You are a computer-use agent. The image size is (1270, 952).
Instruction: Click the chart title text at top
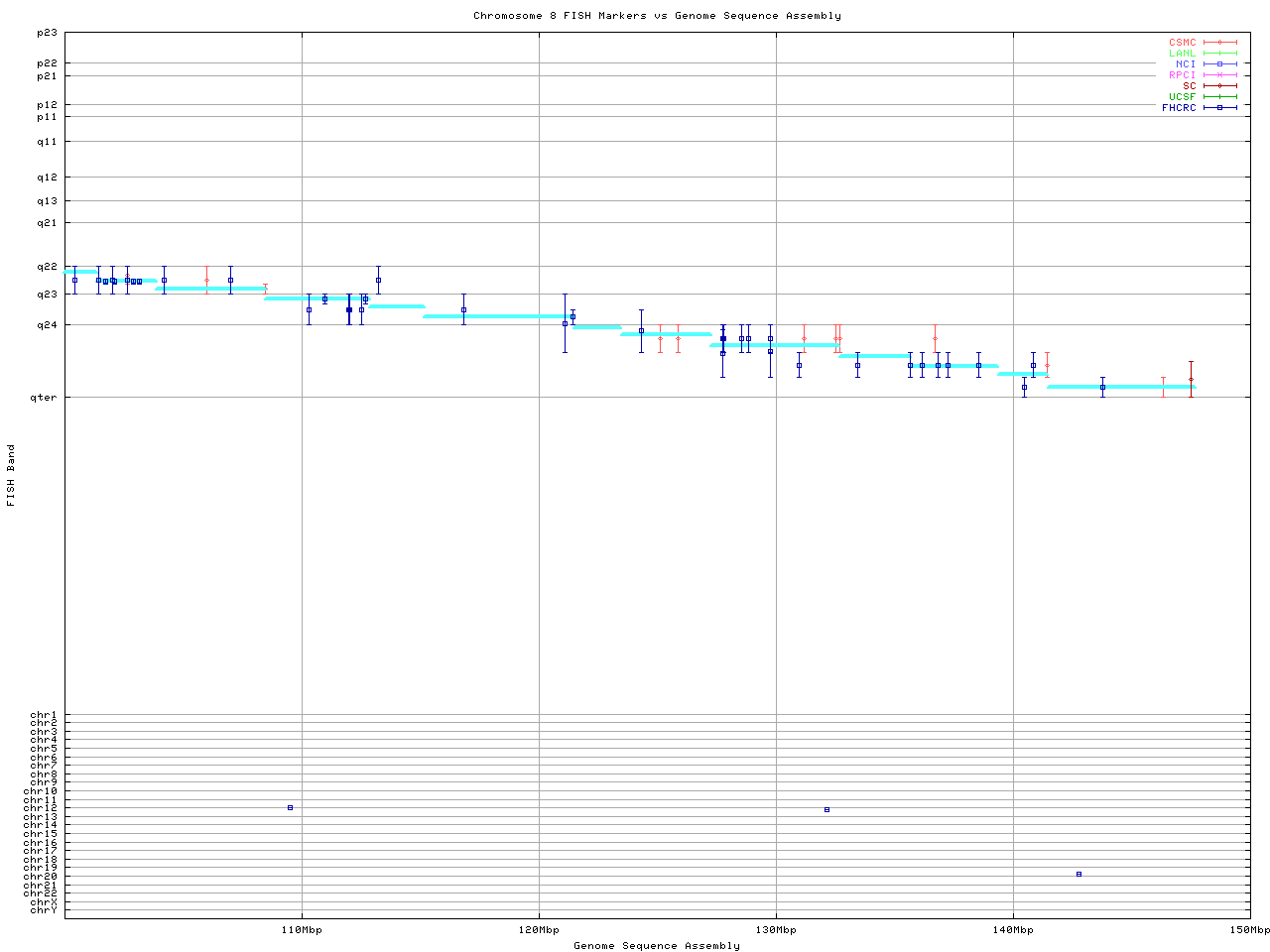[657, 16]
